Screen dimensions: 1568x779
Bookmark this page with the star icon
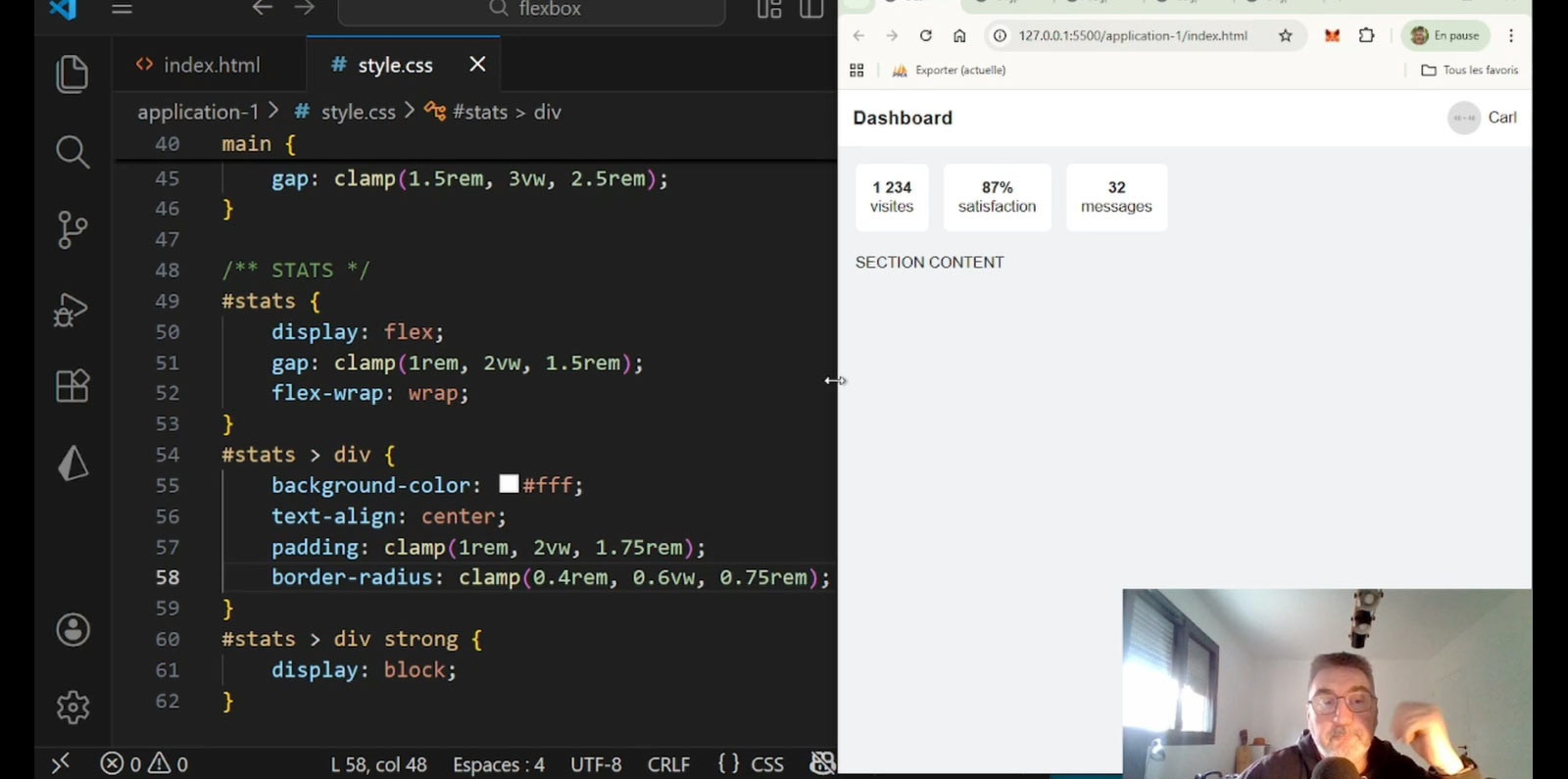pos(1285,36)
